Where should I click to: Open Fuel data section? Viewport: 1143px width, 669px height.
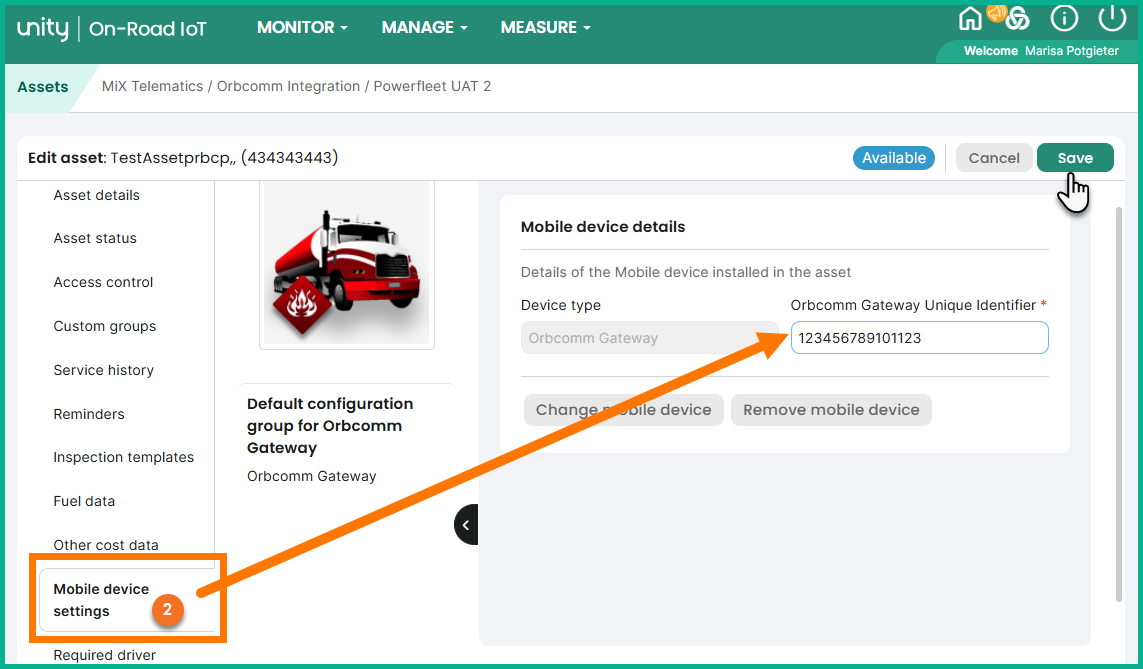click(x=84, y=501)
